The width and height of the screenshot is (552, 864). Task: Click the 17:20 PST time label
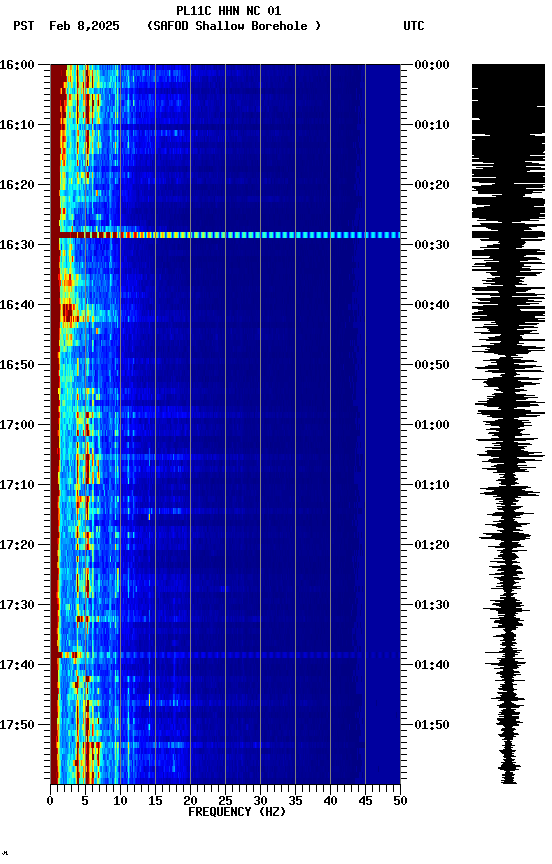click(x=17, y=546)
